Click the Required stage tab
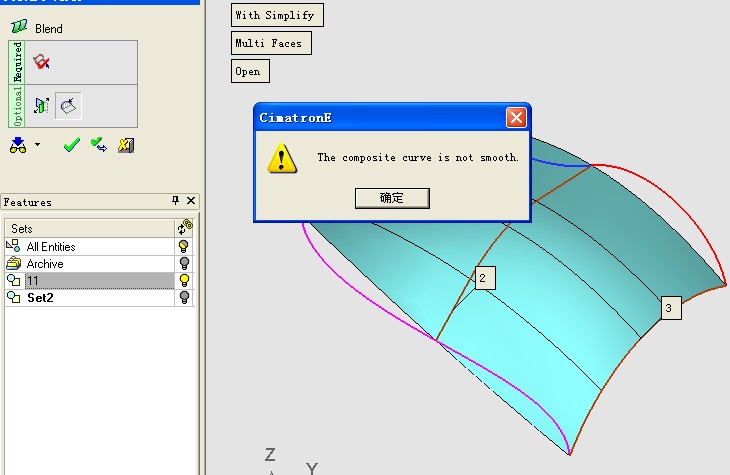 click(x=17, y=62)
